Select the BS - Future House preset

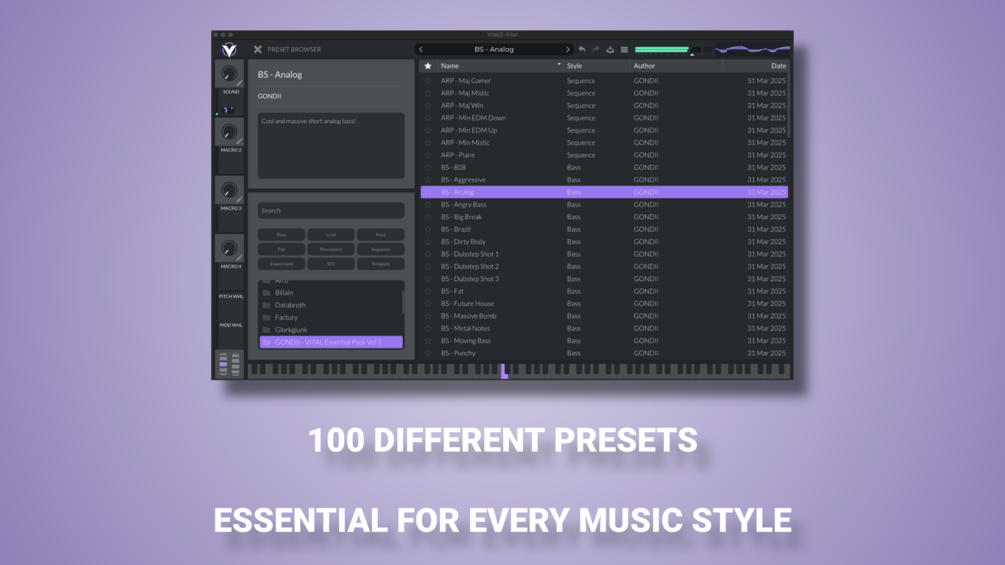click(x=604, y=304)
